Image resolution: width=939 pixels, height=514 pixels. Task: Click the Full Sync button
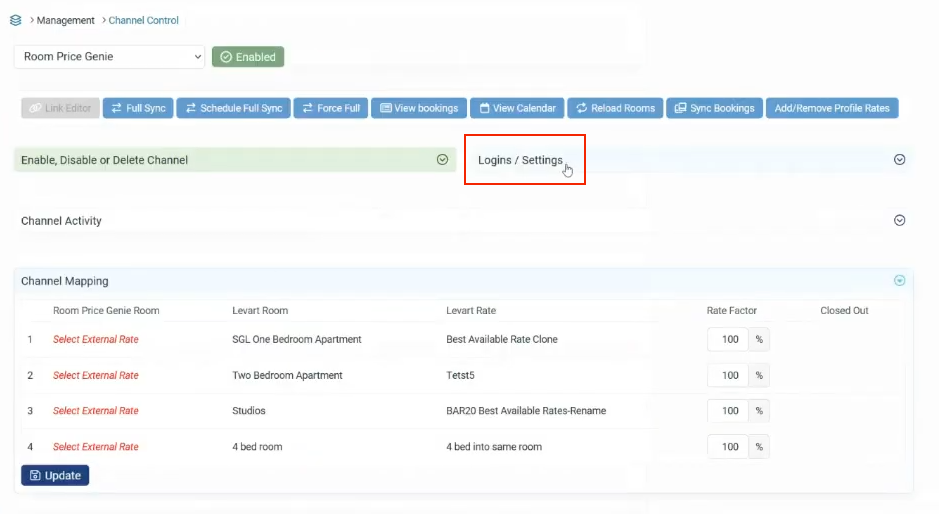pos(138,108)
